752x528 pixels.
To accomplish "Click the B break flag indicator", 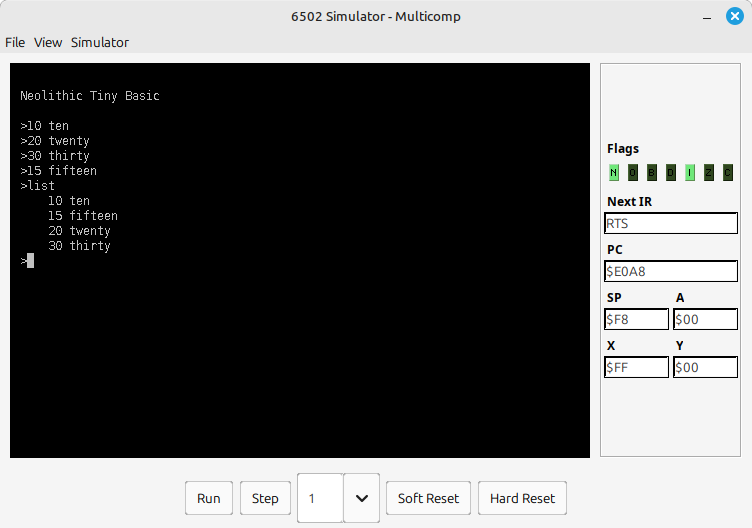I will click(x=651, y=173).
